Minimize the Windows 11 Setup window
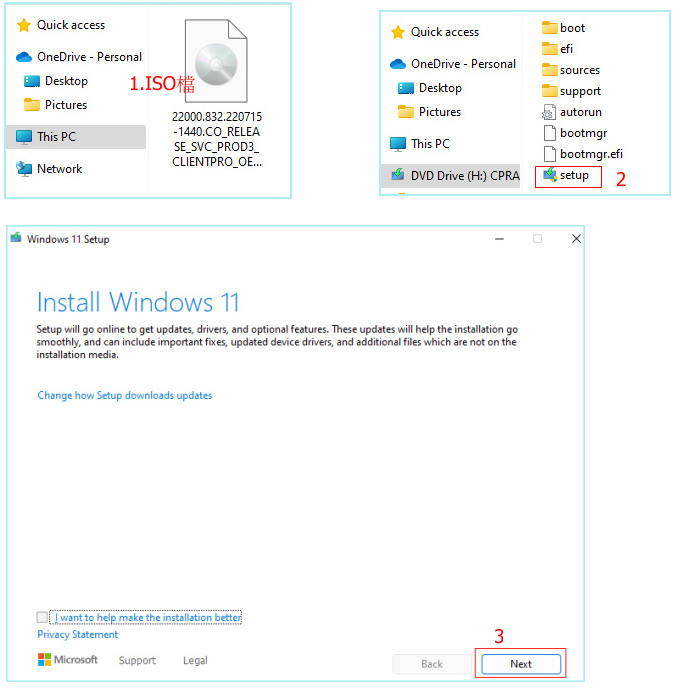Image resolution: width=676 pixels, height=690 pixels. click(x=499, y=239)
